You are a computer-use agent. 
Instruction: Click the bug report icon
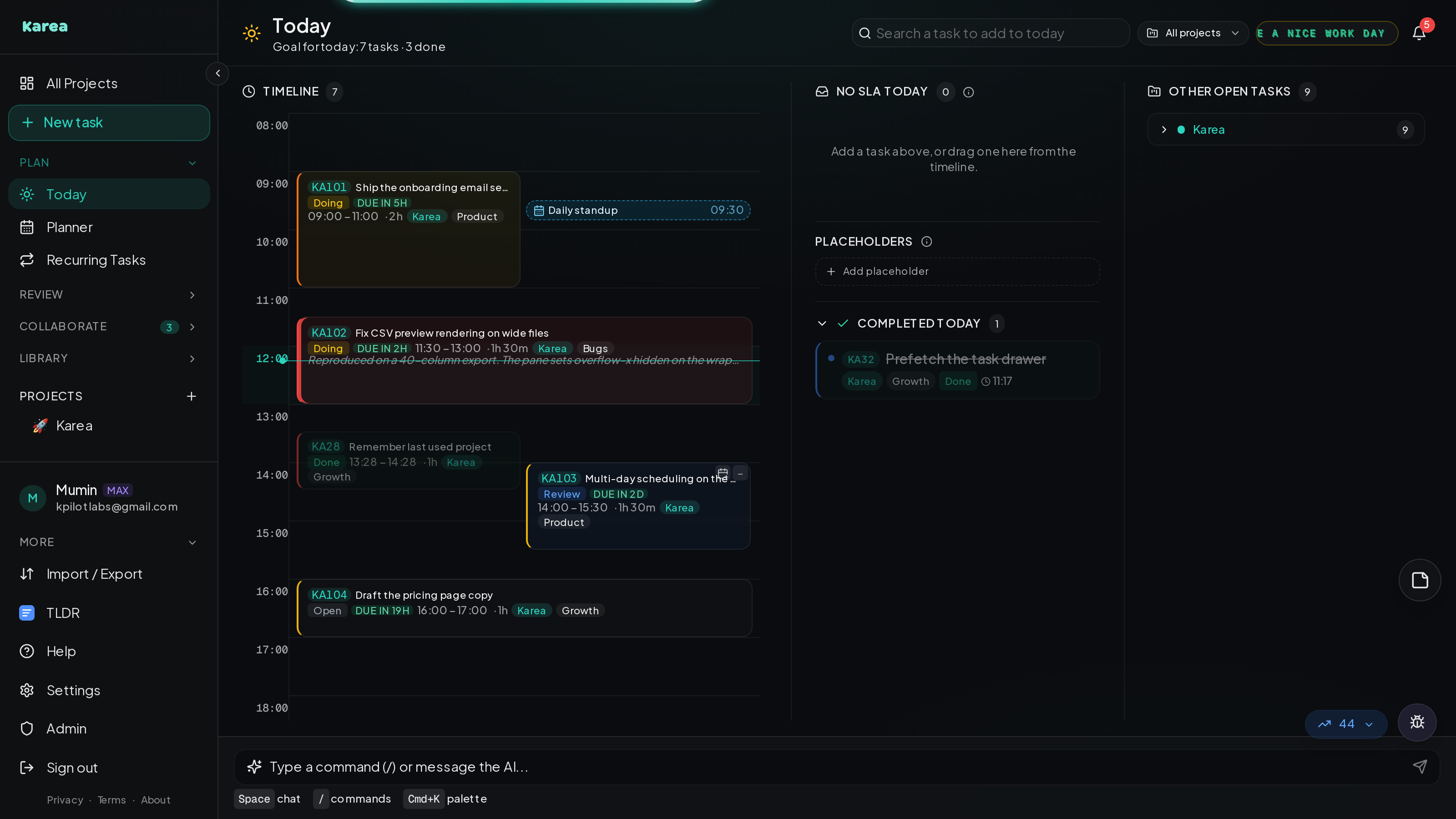coord(1417,723)
